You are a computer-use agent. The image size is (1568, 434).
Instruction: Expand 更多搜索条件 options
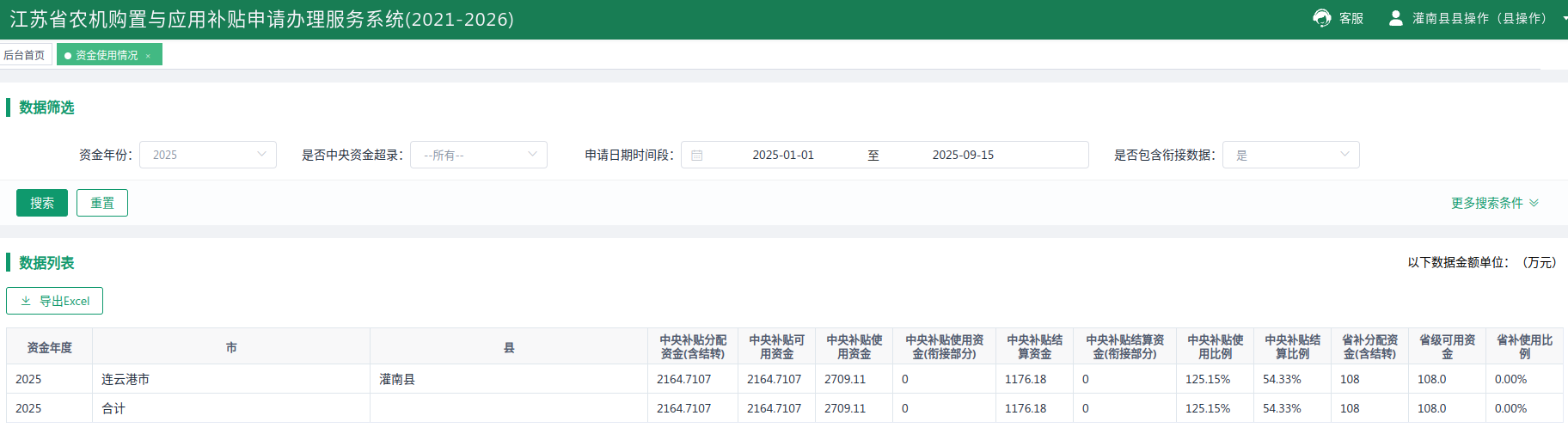pyautogui.click(x=1494, y=203)
